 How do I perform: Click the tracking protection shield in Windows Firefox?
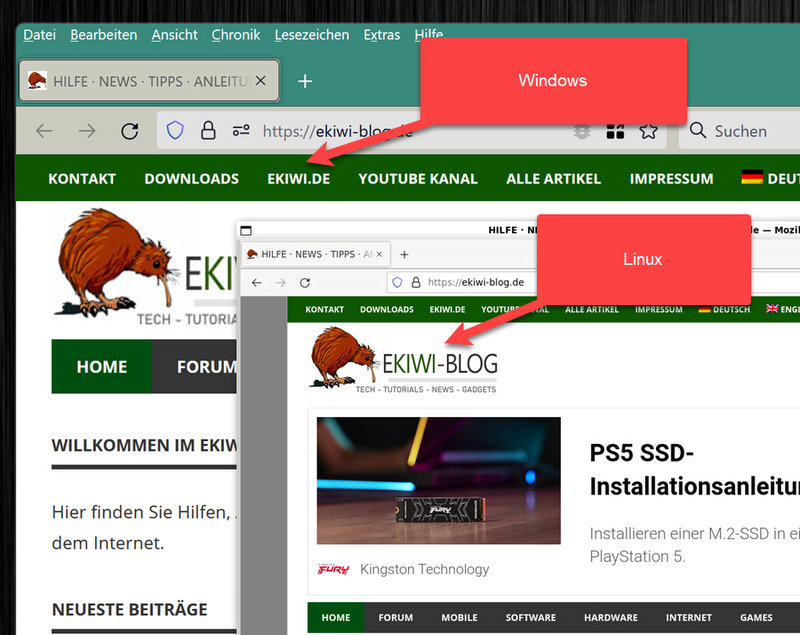pos(175,131)
